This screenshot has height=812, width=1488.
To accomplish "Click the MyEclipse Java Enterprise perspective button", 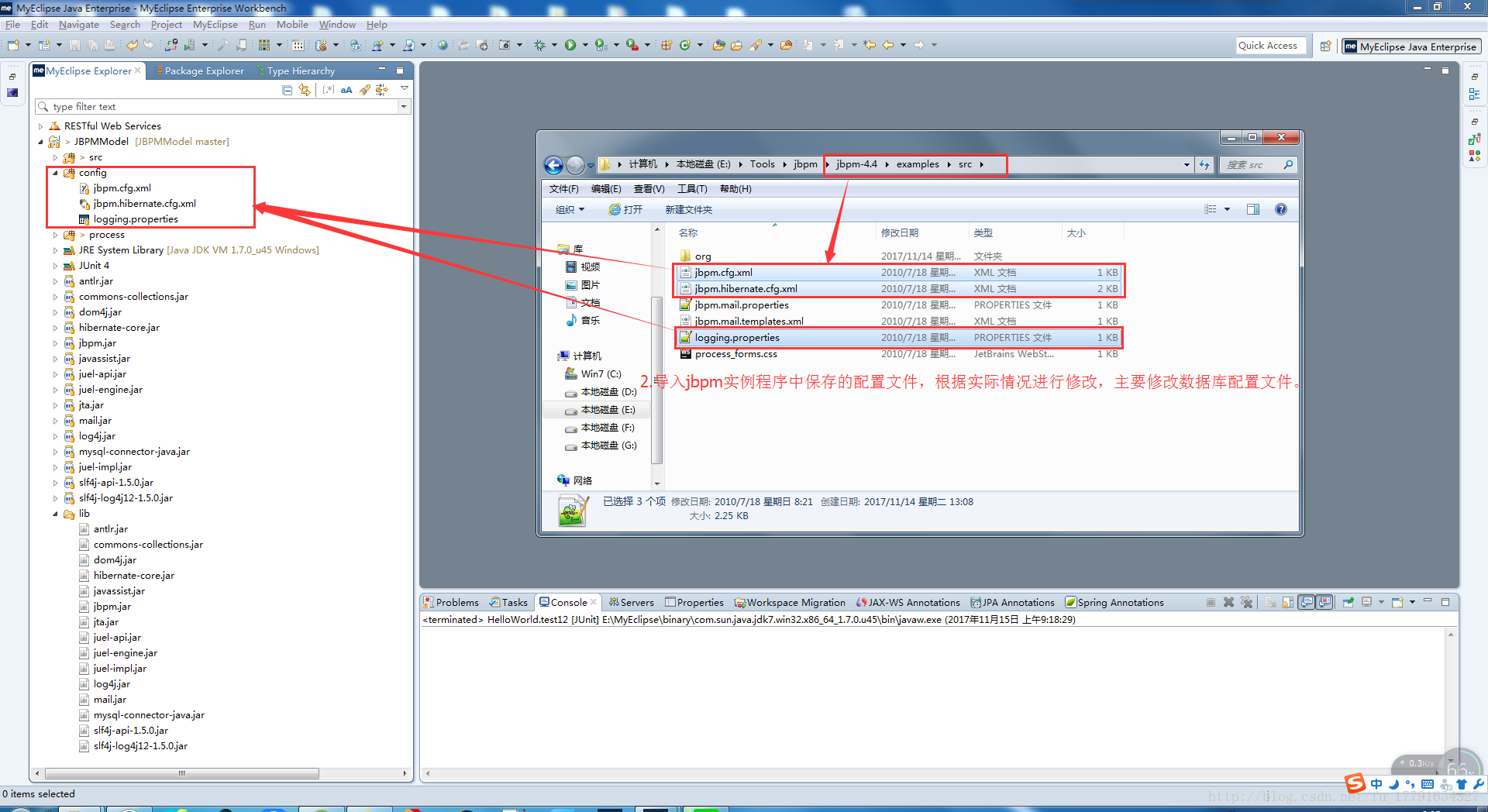I will pos(1410,46).
